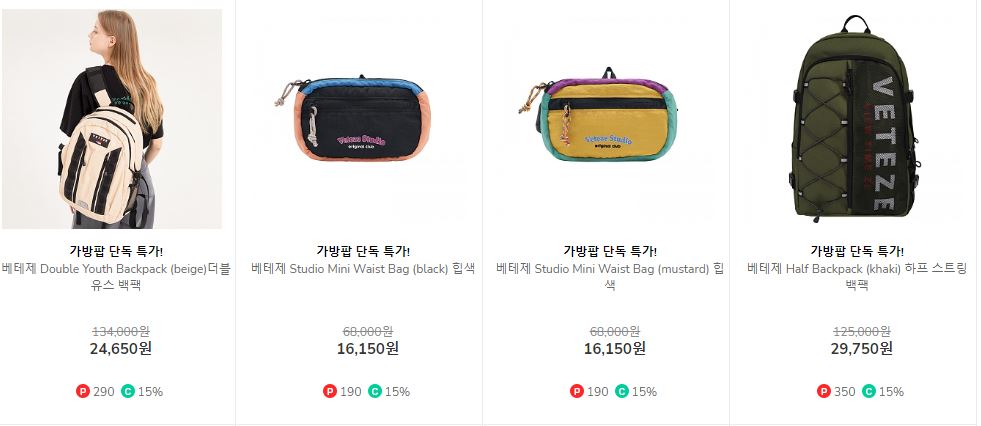Open the beige Double Youth Backpack product image
The image size is (981, 426).
[x=111, y=119]
